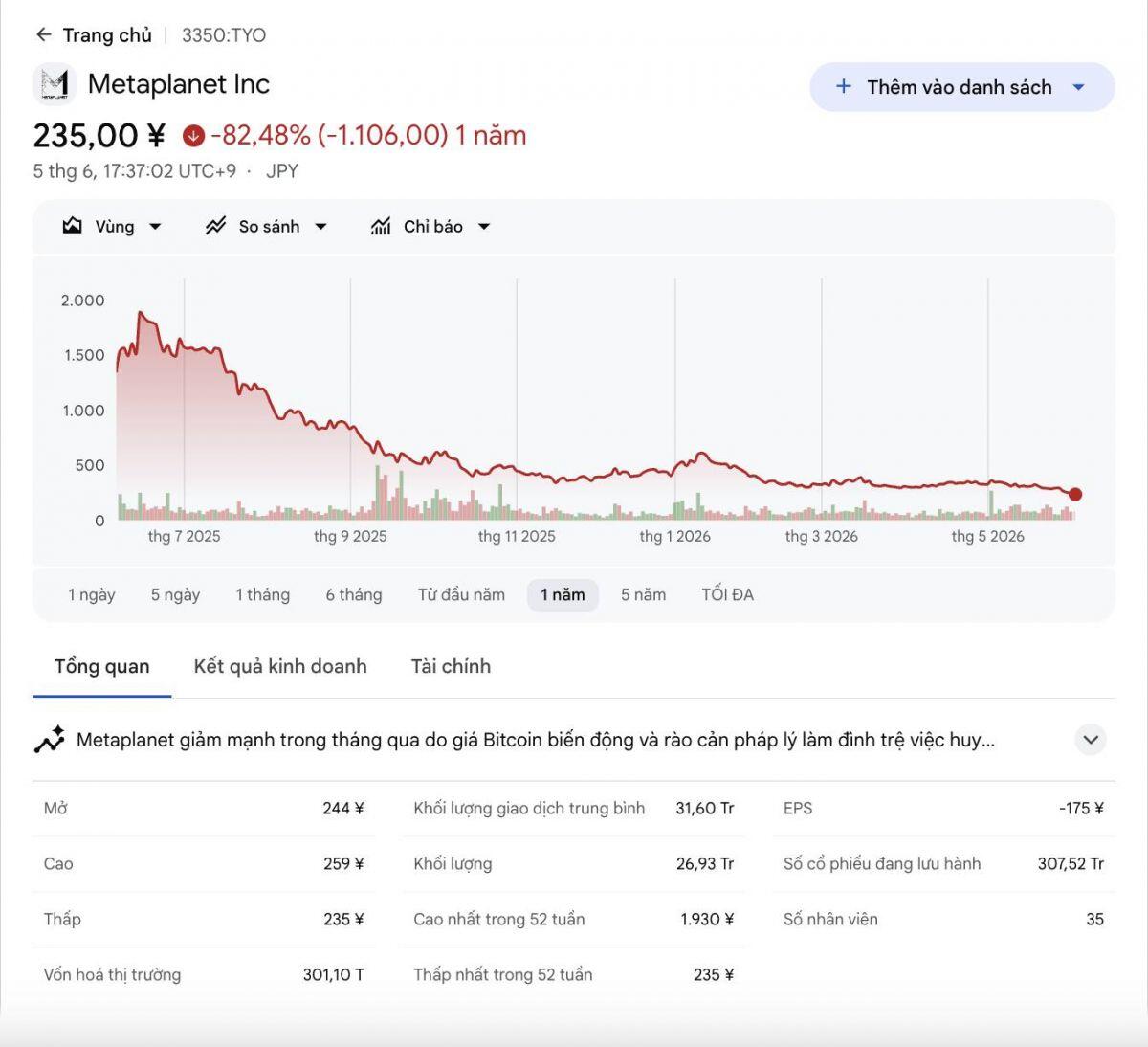
Task: Click the plus icon in Thêm vào danh sách
Action: 844,87
